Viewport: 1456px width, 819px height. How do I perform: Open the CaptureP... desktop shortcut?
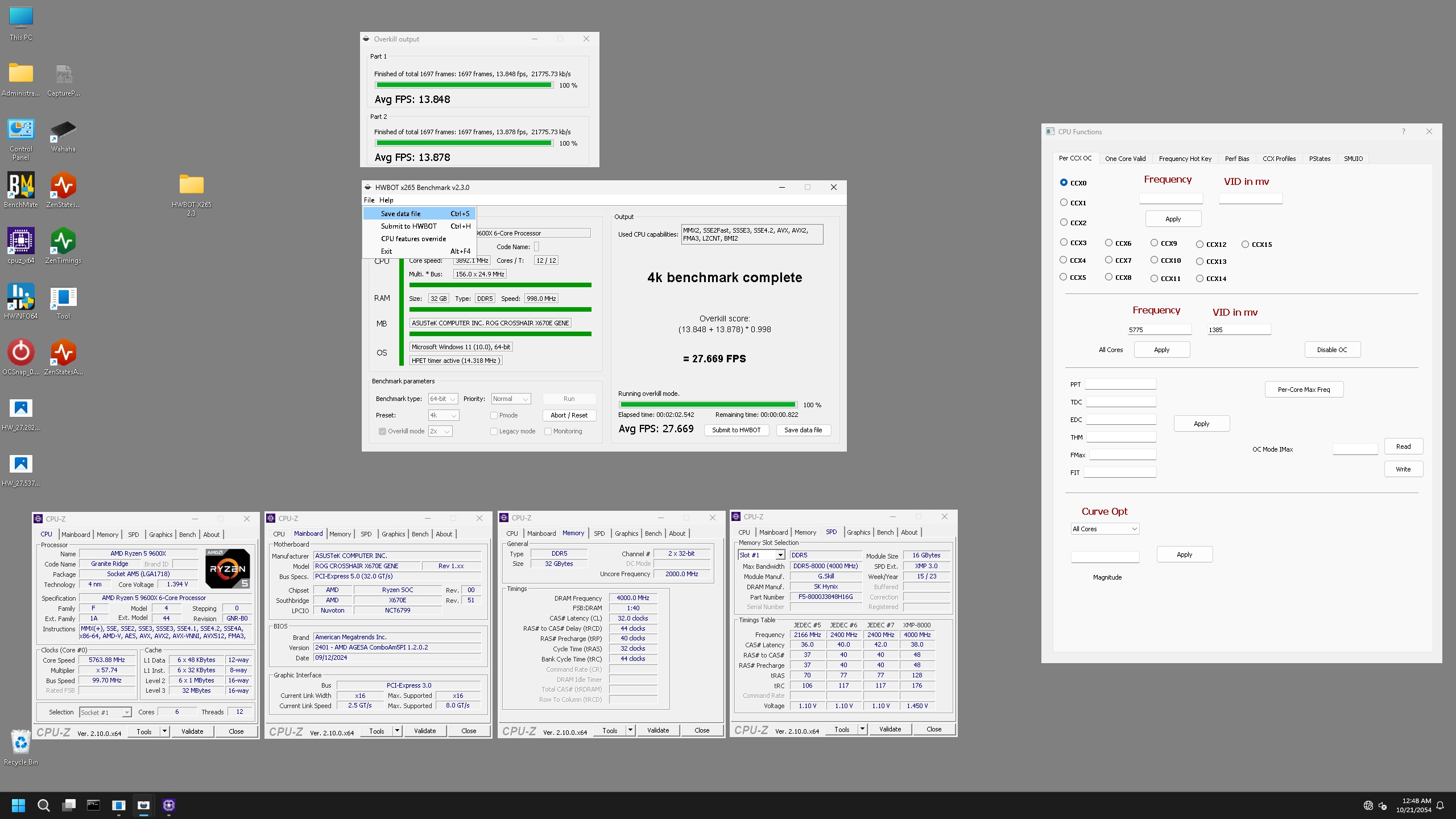(x=63, y=79)
